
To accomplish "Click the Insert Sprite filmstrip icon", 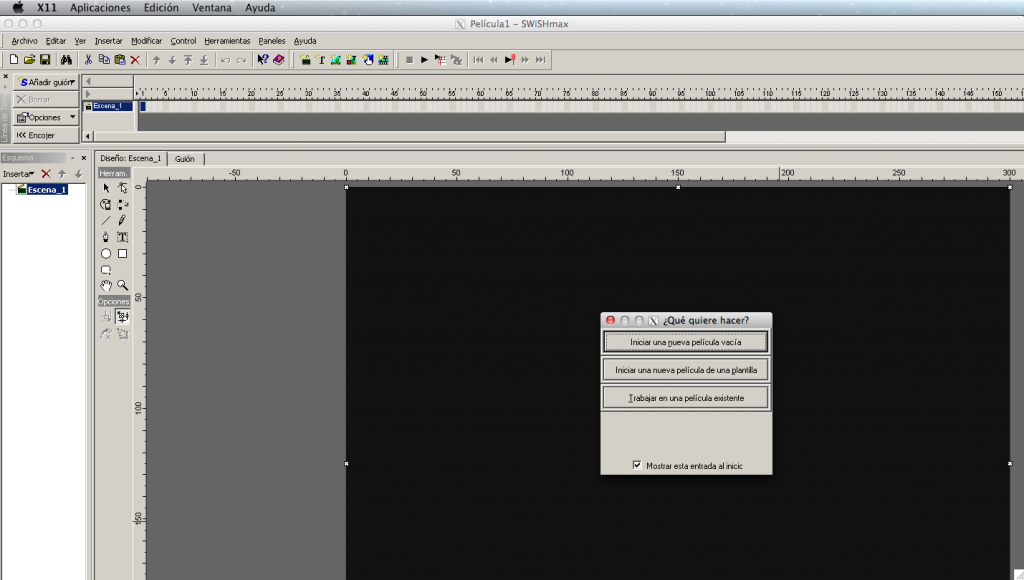I will click(383, 59).
